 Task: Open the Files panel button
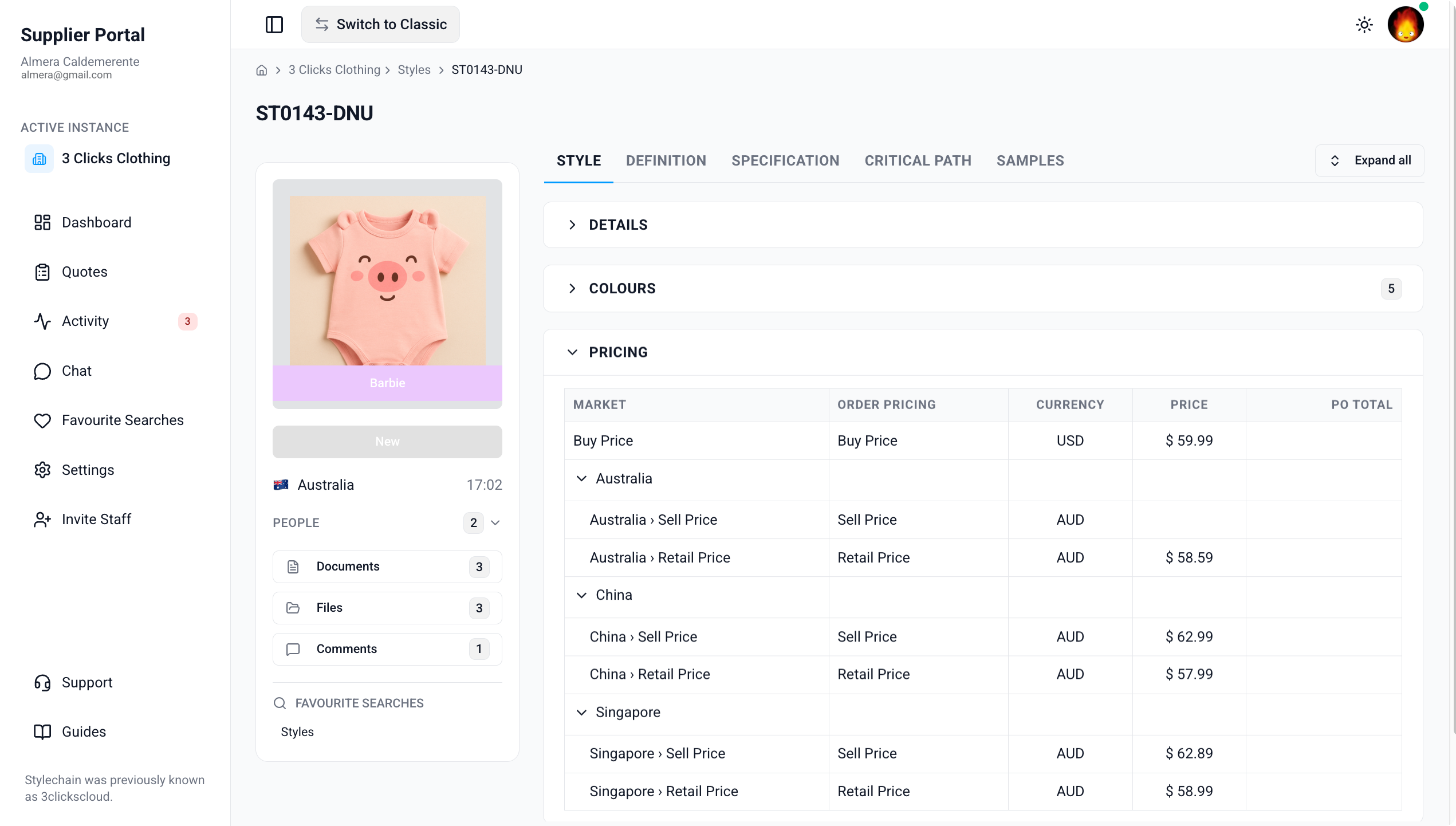point(387,608)
